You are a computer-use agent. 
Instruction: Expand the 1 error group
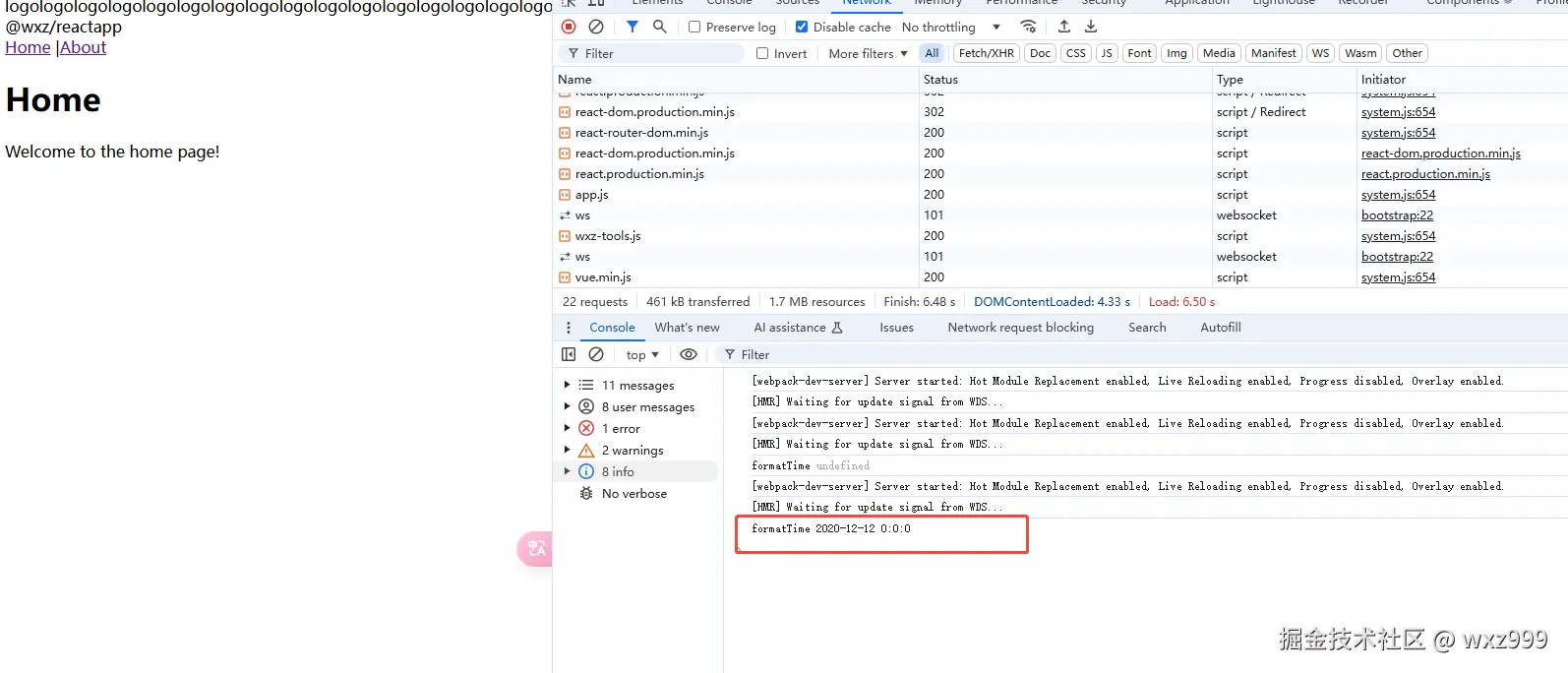point(567,429)
